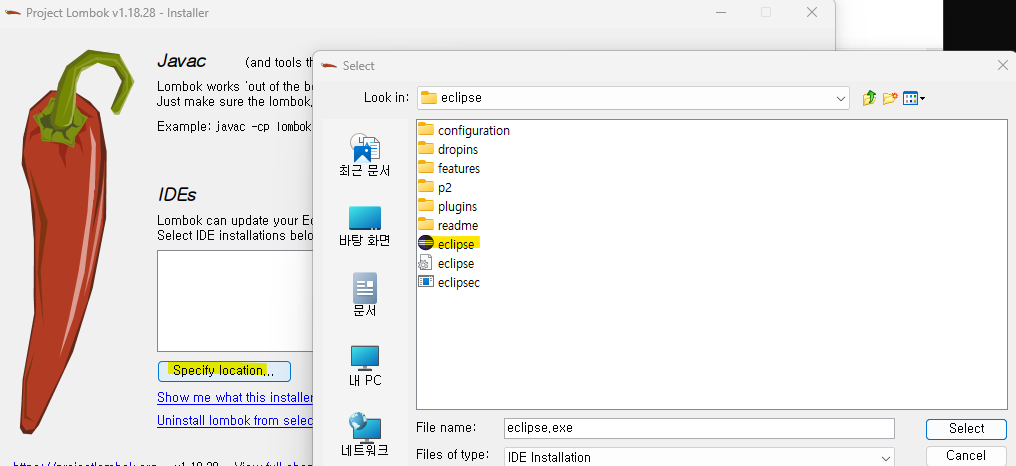Jump to 바탕 화면 desktop location
Viewport: 1016px width, 466px height.
pyautogui.click(x=365, y=226)
